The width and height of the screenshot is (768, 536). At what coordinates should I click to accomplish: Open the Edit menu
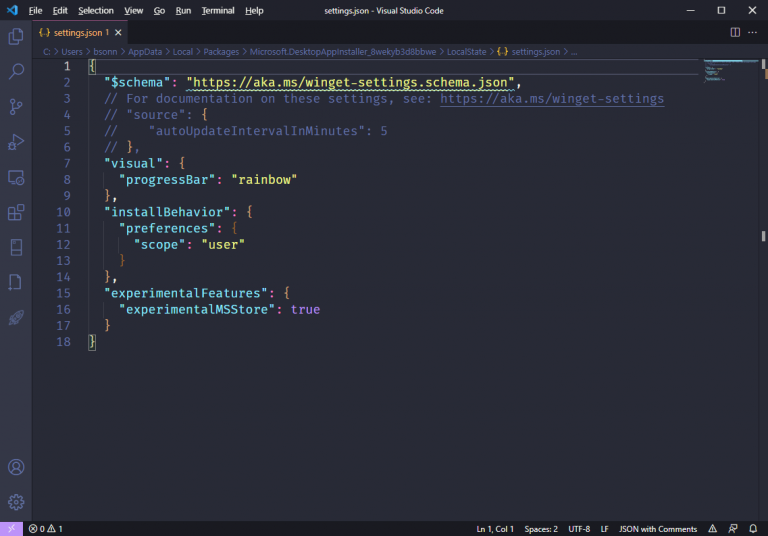point(60,10)
